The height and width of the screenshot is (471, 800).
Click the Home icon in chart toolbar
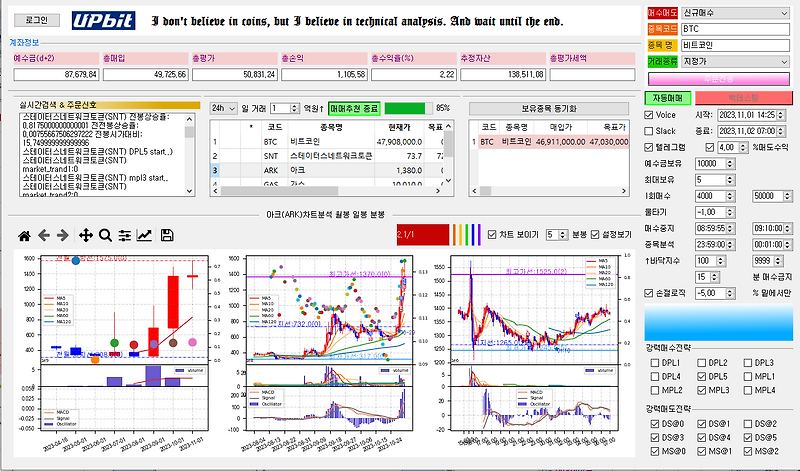coord(24,235)
